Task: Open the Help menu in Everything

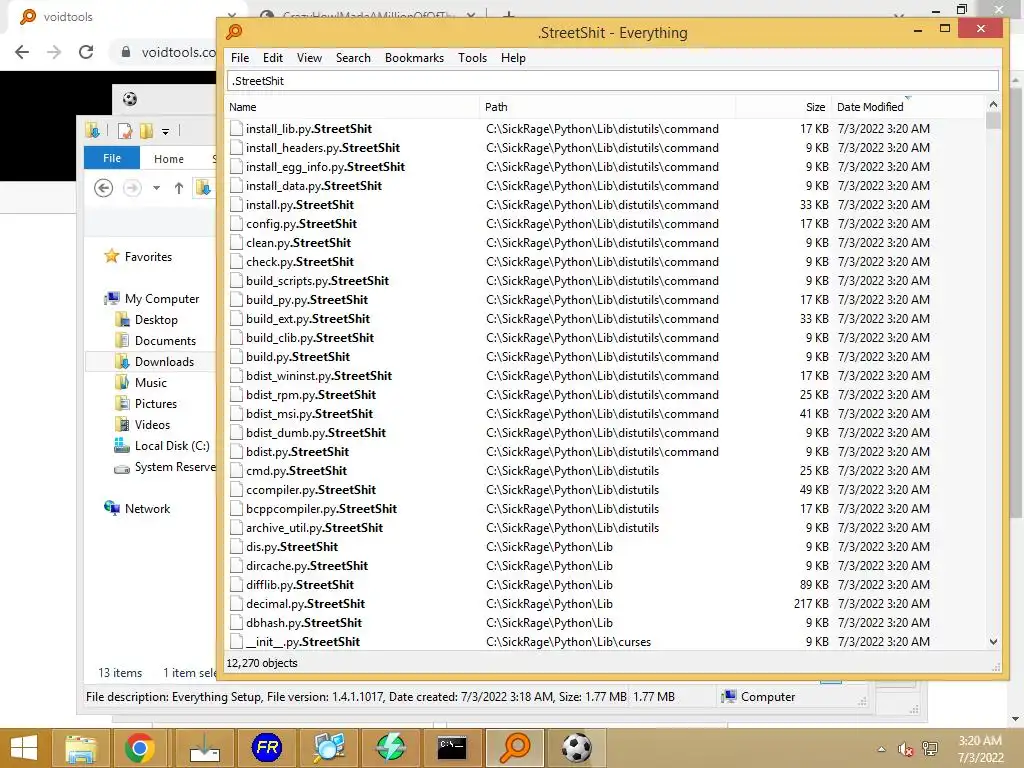Action: tap(513, 57)
